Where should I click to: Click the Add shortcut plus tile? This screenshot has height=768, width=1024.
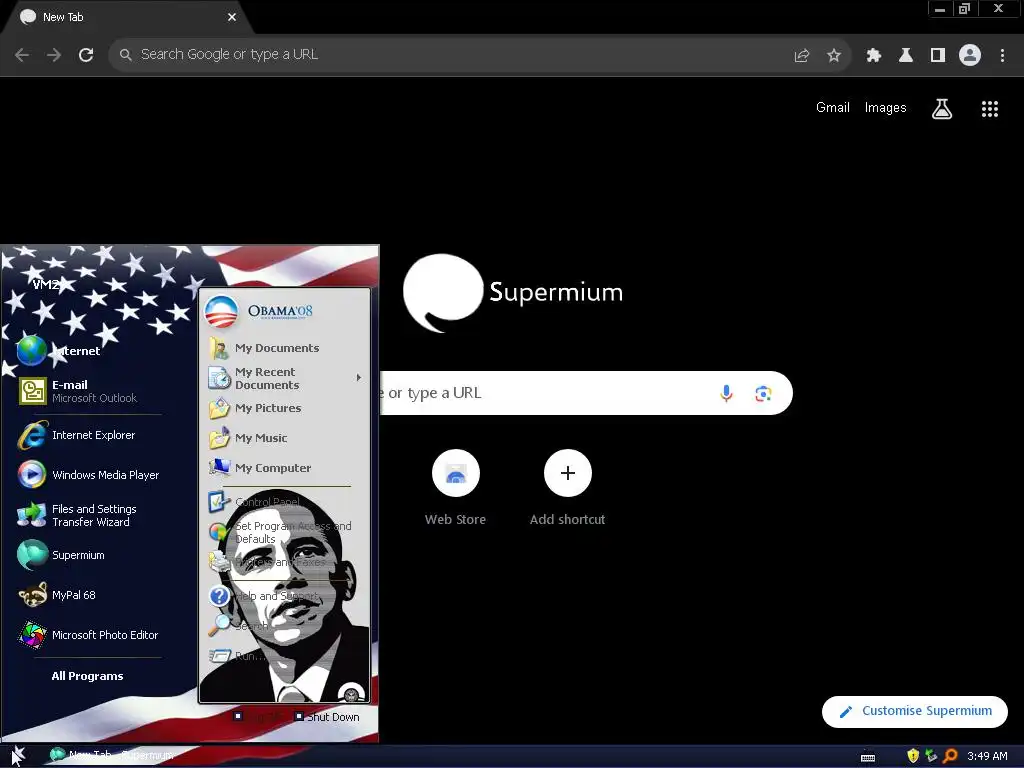568,488
